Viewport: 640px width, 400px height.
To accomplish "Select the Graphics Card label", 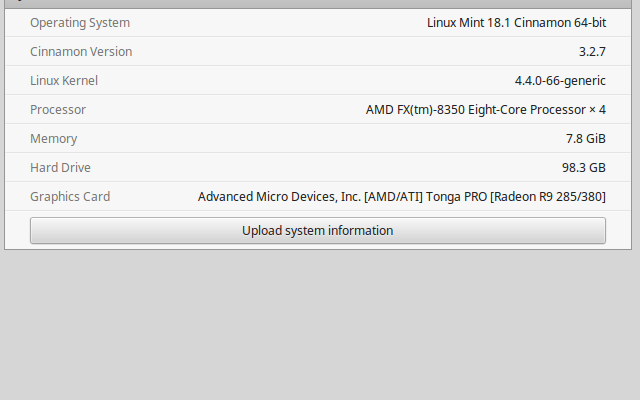I will (x=70, y=197).
